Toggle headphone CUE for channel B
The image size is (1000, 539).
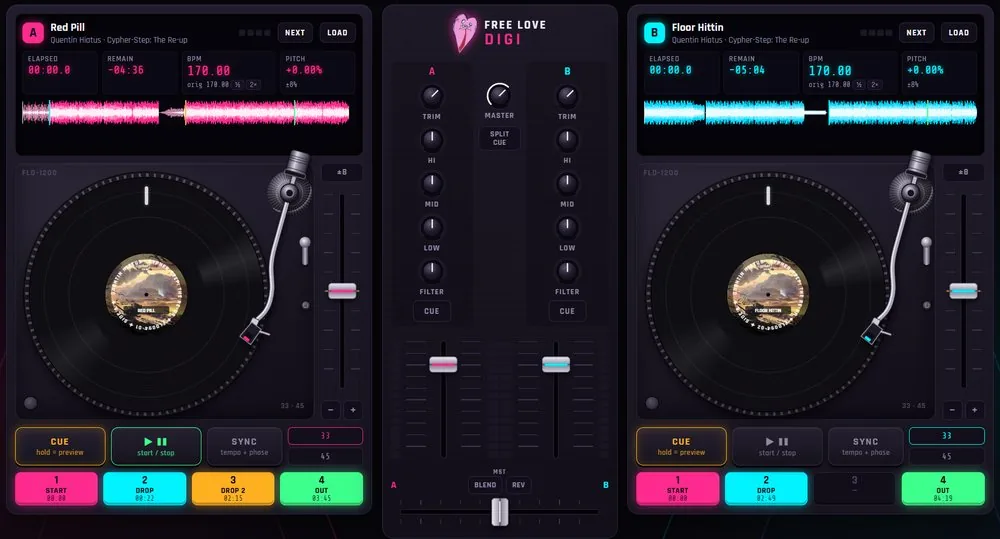click(567, 311)
